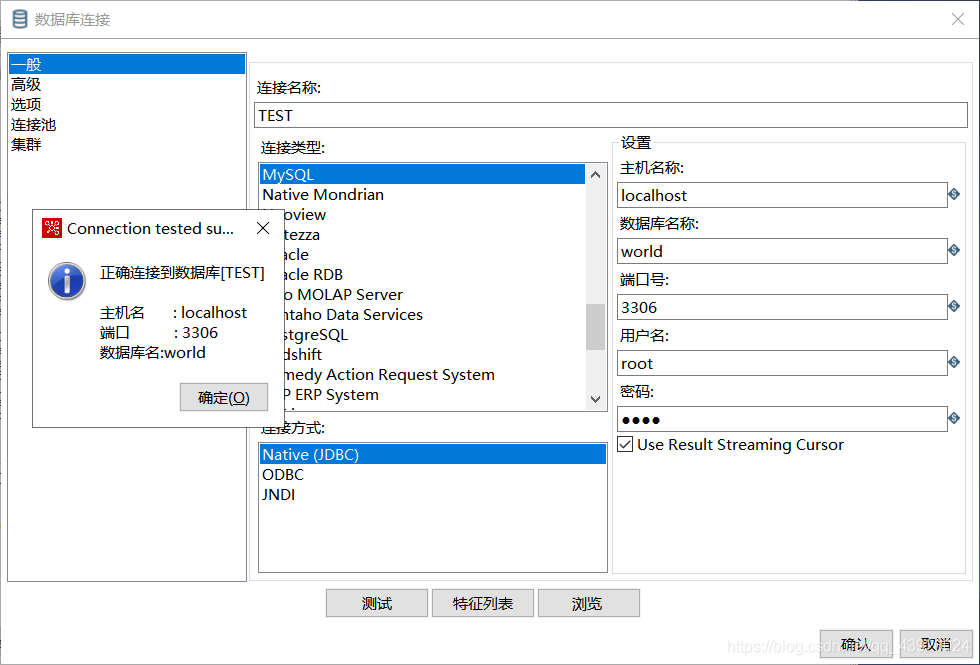980x665 pixels.
Task: Select Palo MOLAP Server connection type
Action: [434, 294]
